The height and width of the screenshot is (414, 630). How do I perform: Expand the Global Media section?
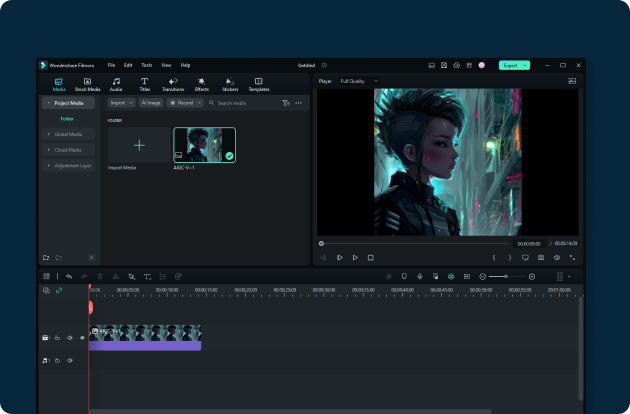(49, 134)
